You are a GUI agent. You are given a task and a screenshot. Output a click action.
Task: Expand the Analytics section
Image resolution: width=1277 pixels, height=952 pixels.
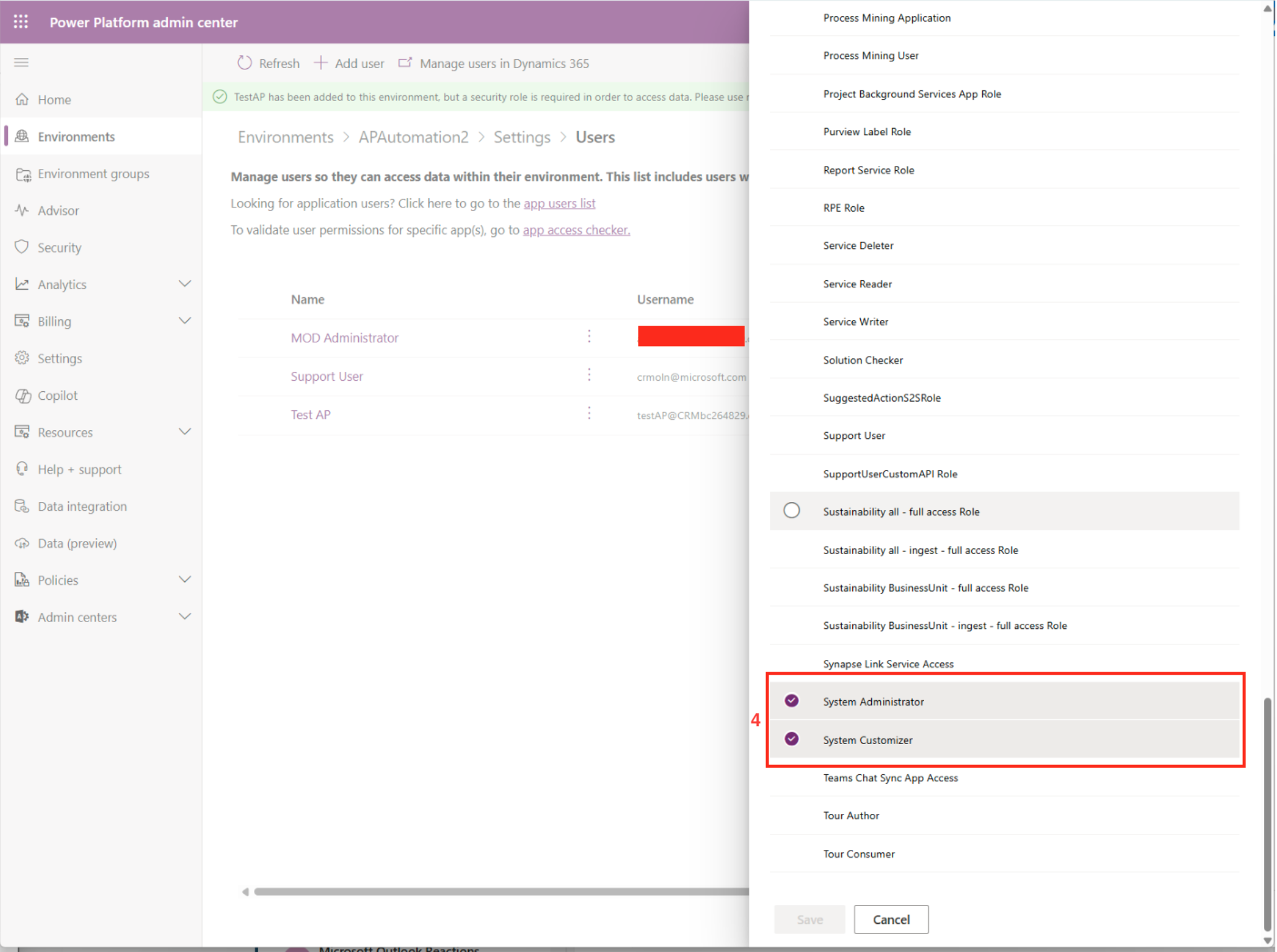185,284
